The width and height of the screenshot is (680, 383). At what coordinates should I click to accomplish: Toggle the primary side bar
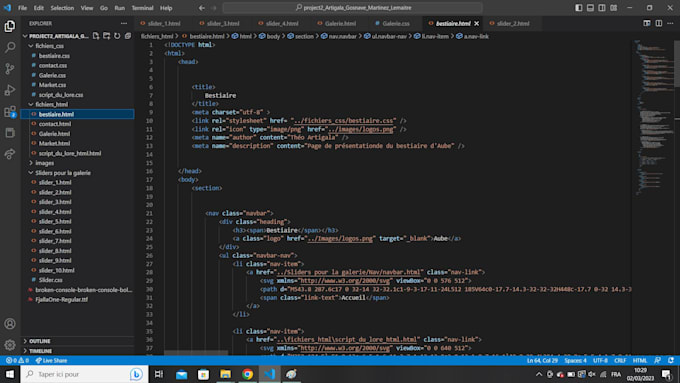coord(579,8)
